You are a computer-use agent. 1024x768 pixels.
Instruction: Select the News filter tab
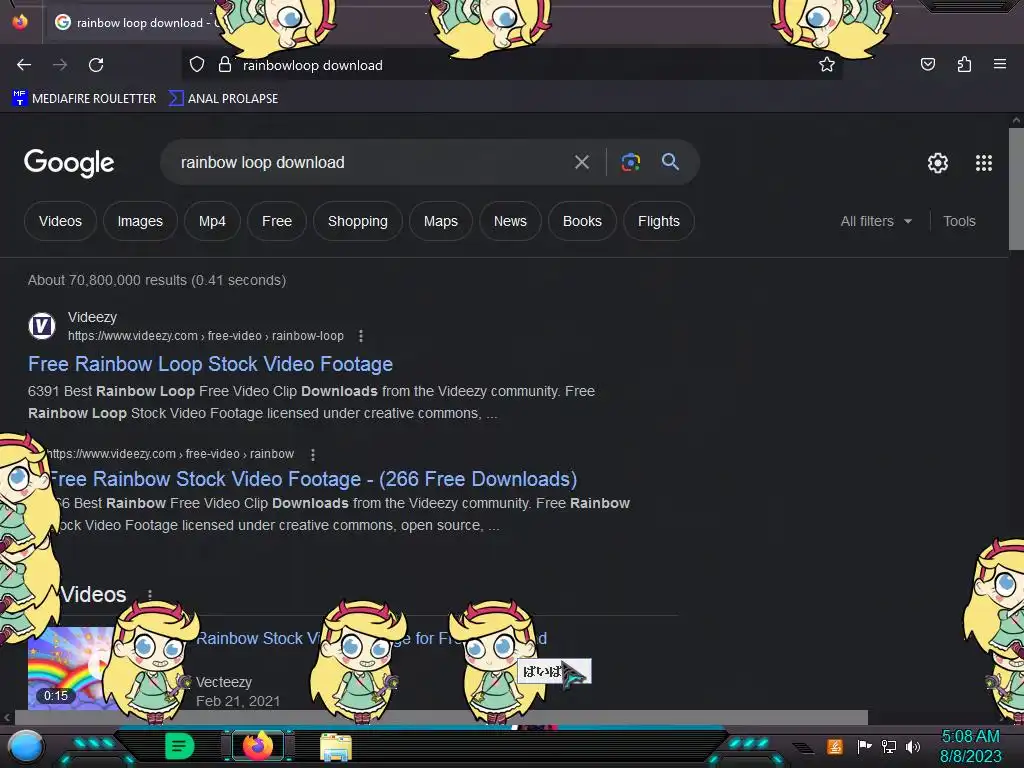point(510,221)
